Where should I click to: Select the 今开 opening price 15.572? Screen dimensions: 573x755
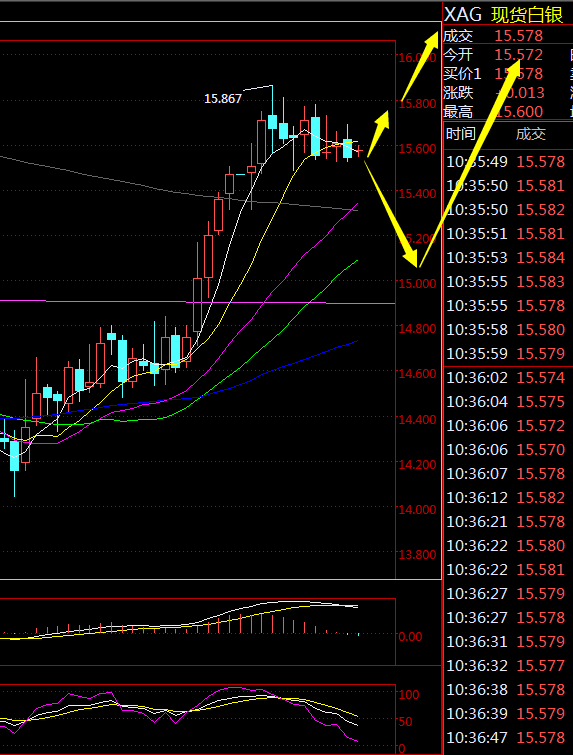coord(519,55)
